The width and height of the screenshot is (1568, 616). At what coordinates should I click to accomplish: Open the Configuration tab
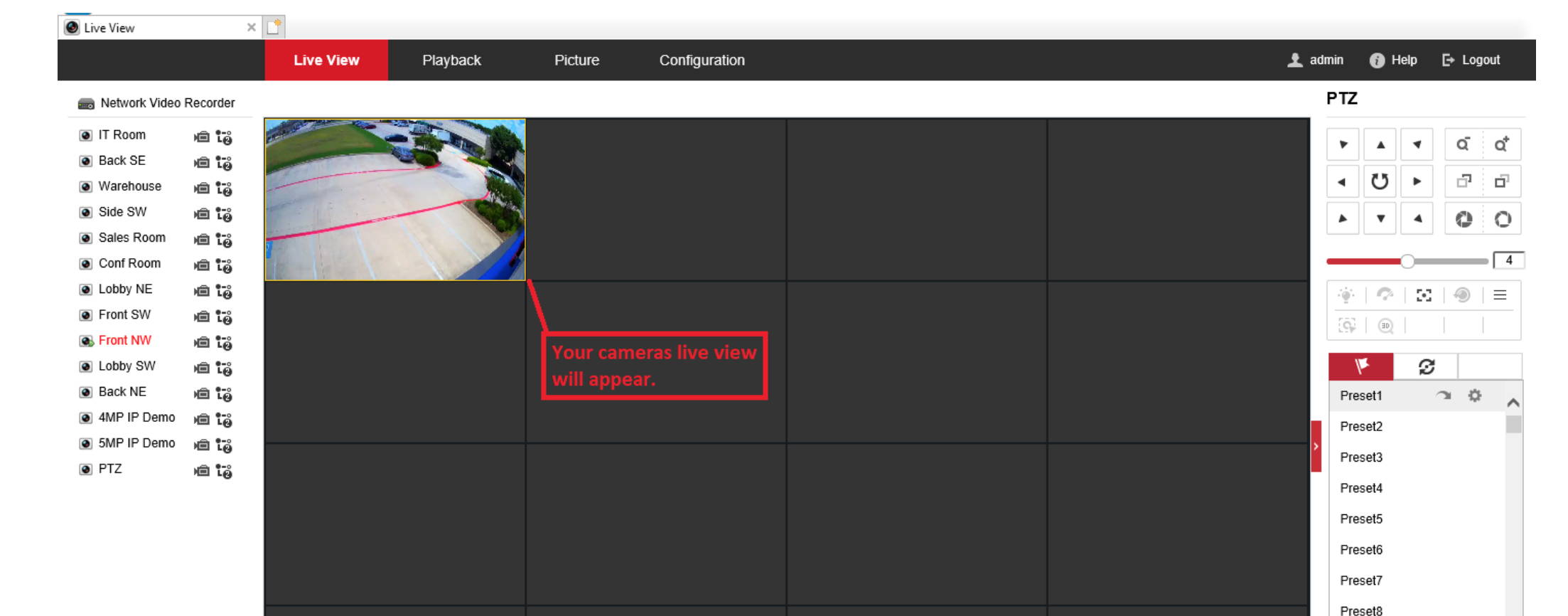pos(702,60)
